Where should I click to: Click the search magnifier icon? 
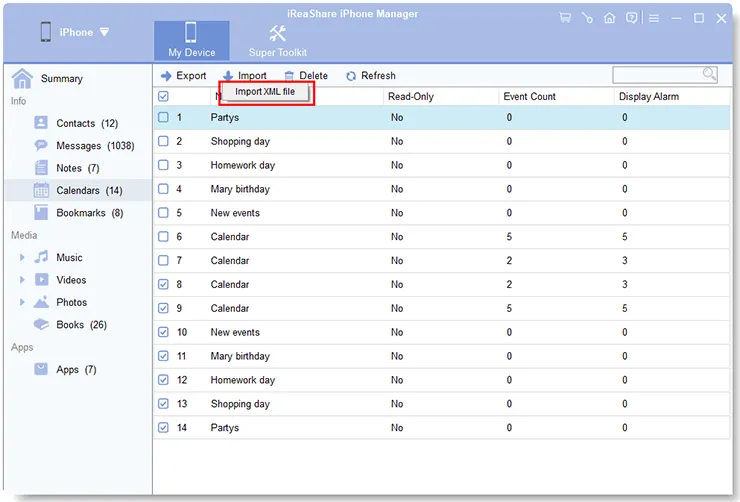[709, 74]
